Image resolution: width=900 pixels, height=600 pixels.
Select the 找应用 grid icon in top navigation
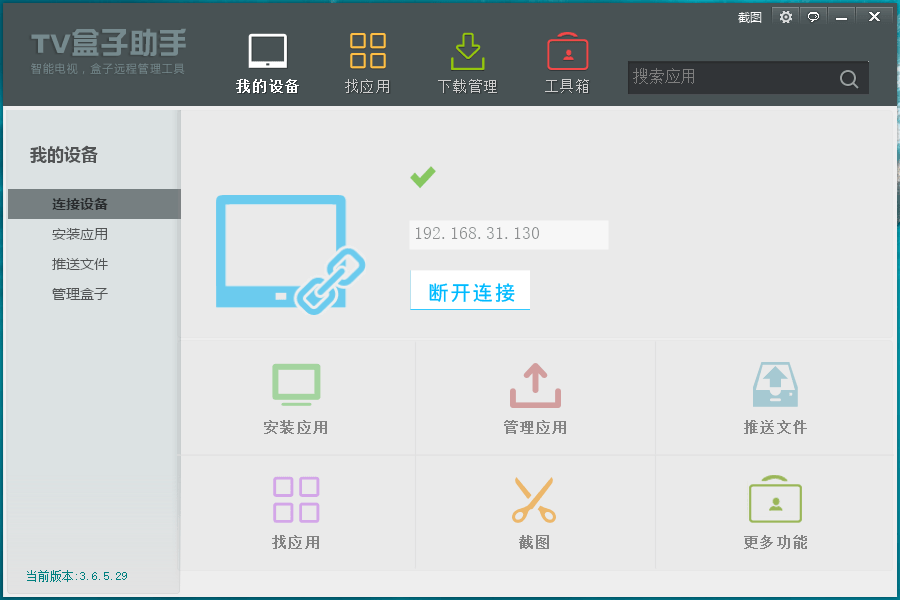pyautogui.click(x=368, y=50)
